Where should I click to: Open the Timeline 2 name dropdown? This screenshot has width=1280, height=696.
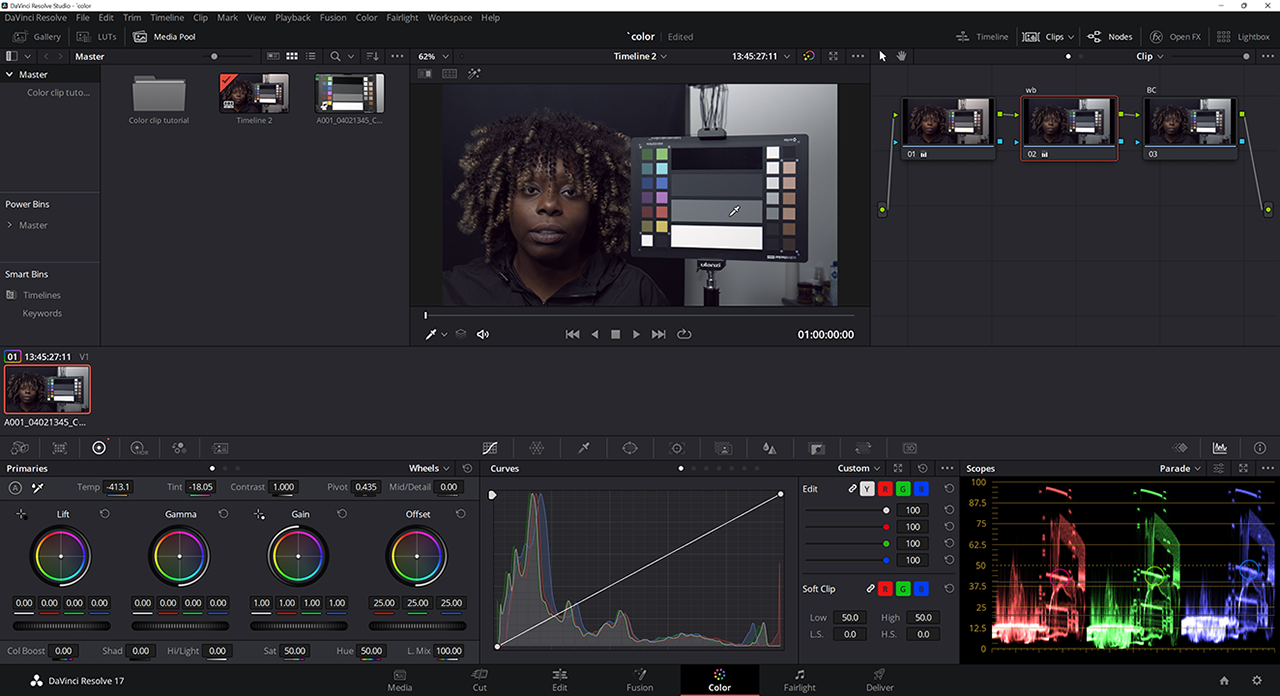coord(640,56)
